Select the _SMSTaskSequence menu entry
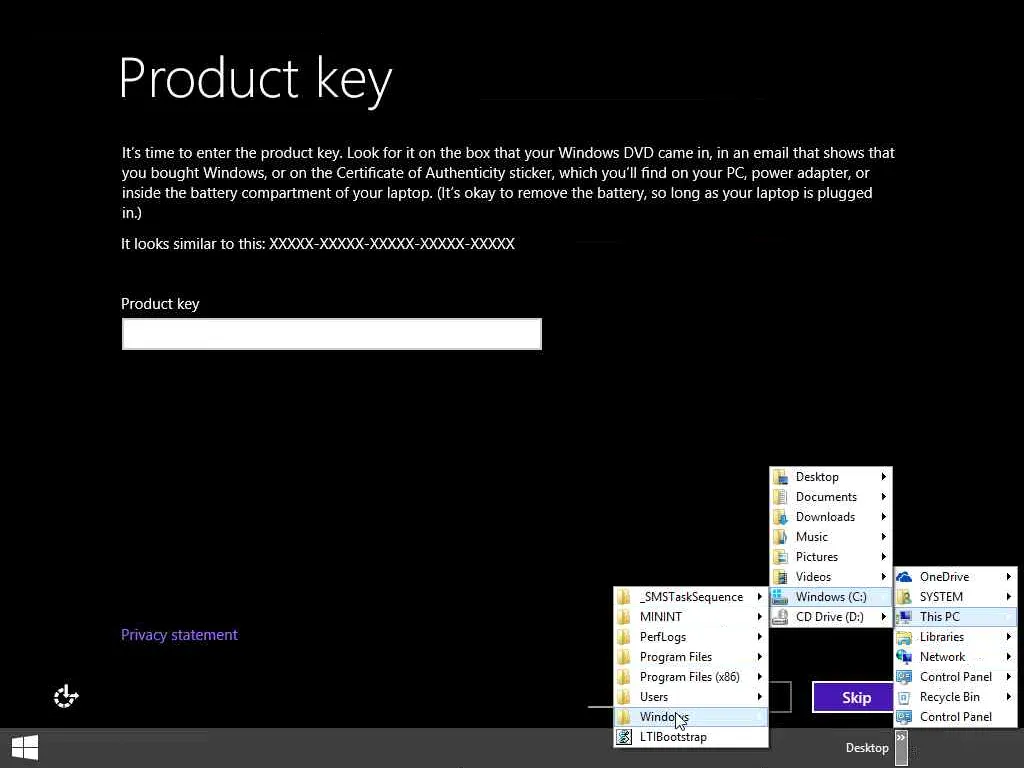Image resolution: width=1024 pixels, height=768 pixels. (x=691, y=597)
